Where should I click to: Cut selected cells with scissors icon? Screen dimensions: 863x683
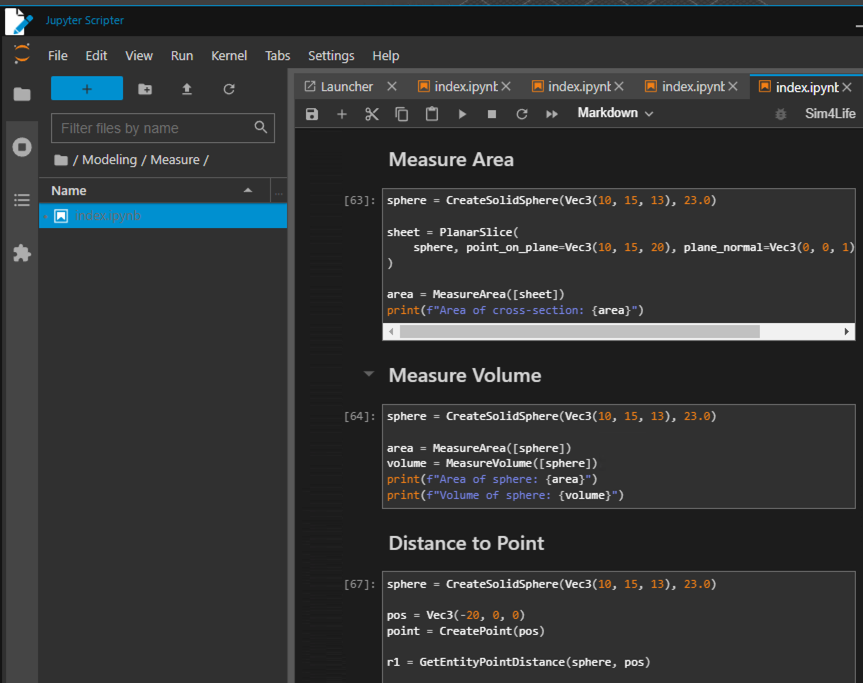(x=372, y=114)
